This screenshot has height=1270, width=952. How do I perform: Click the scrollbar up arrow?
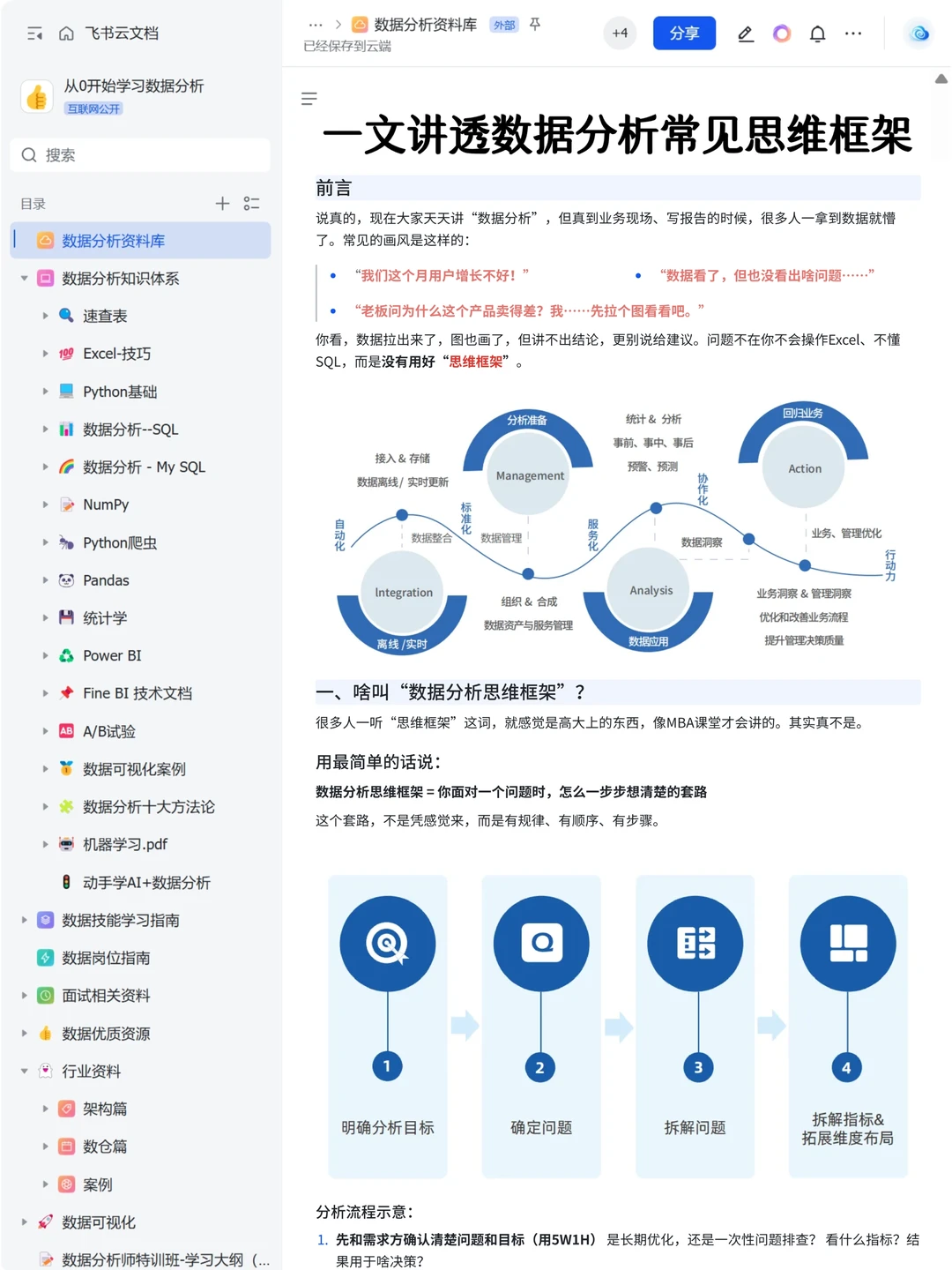pos(941,78)
